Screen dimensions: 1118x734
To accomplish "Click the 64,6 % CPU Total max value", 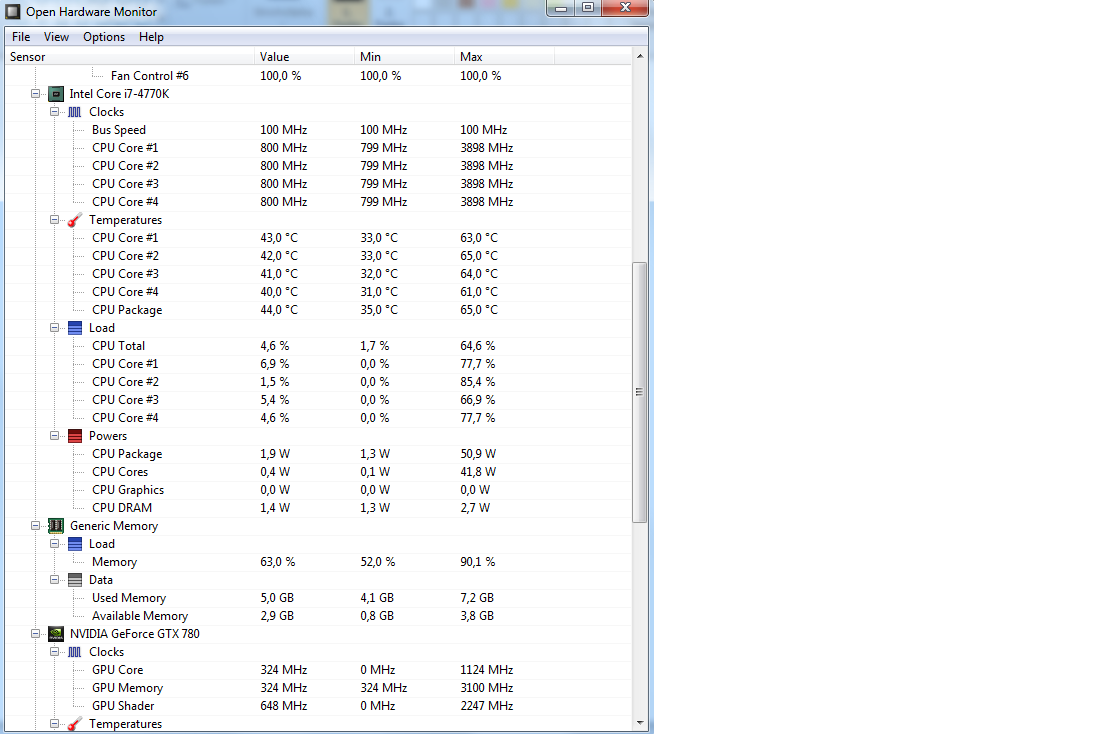I will (x=478, y=346).
